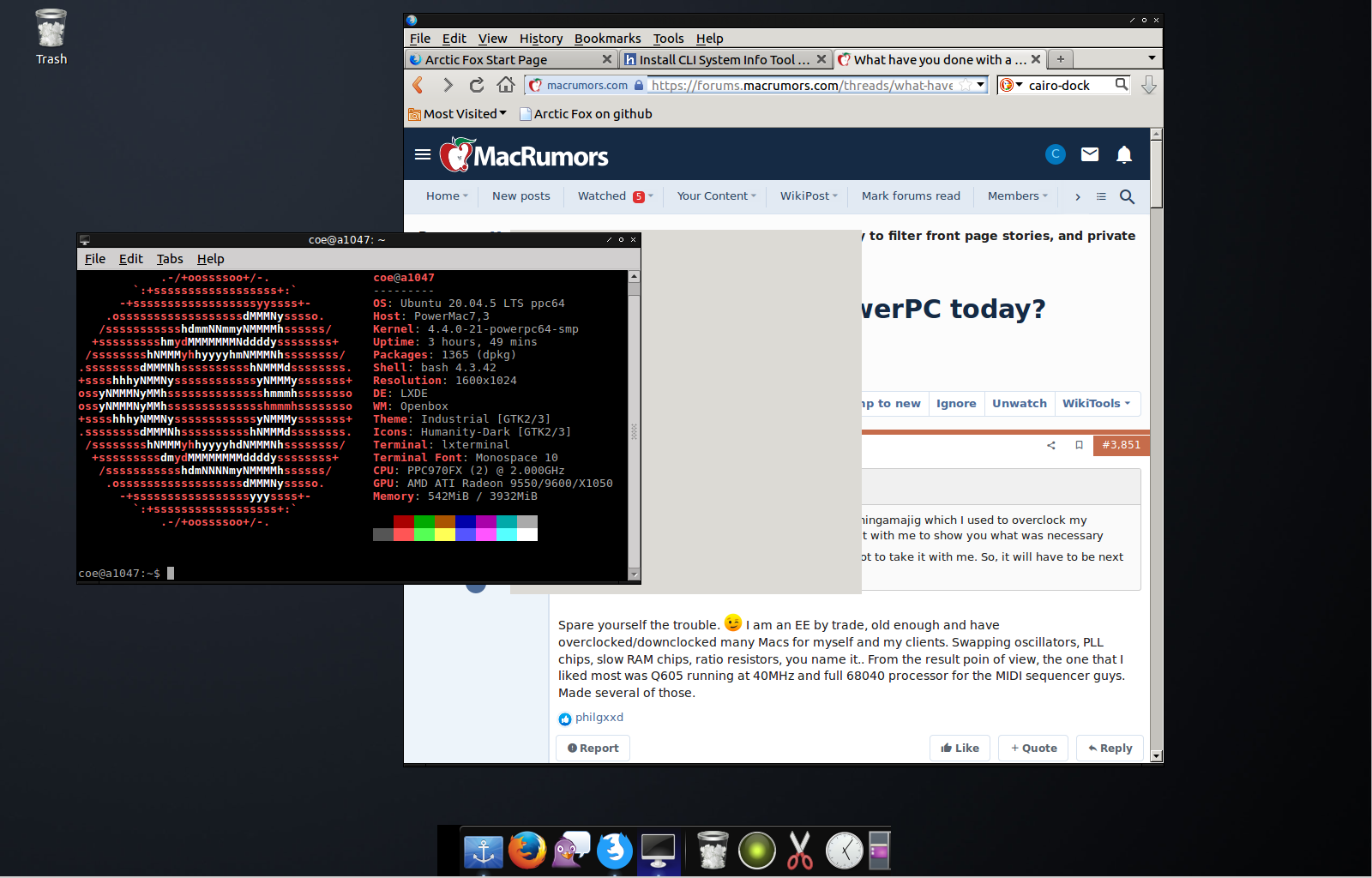This screenshot has width=1372, height=878.
Task: Open the browser Tools menu
Action: click(668, 39)
